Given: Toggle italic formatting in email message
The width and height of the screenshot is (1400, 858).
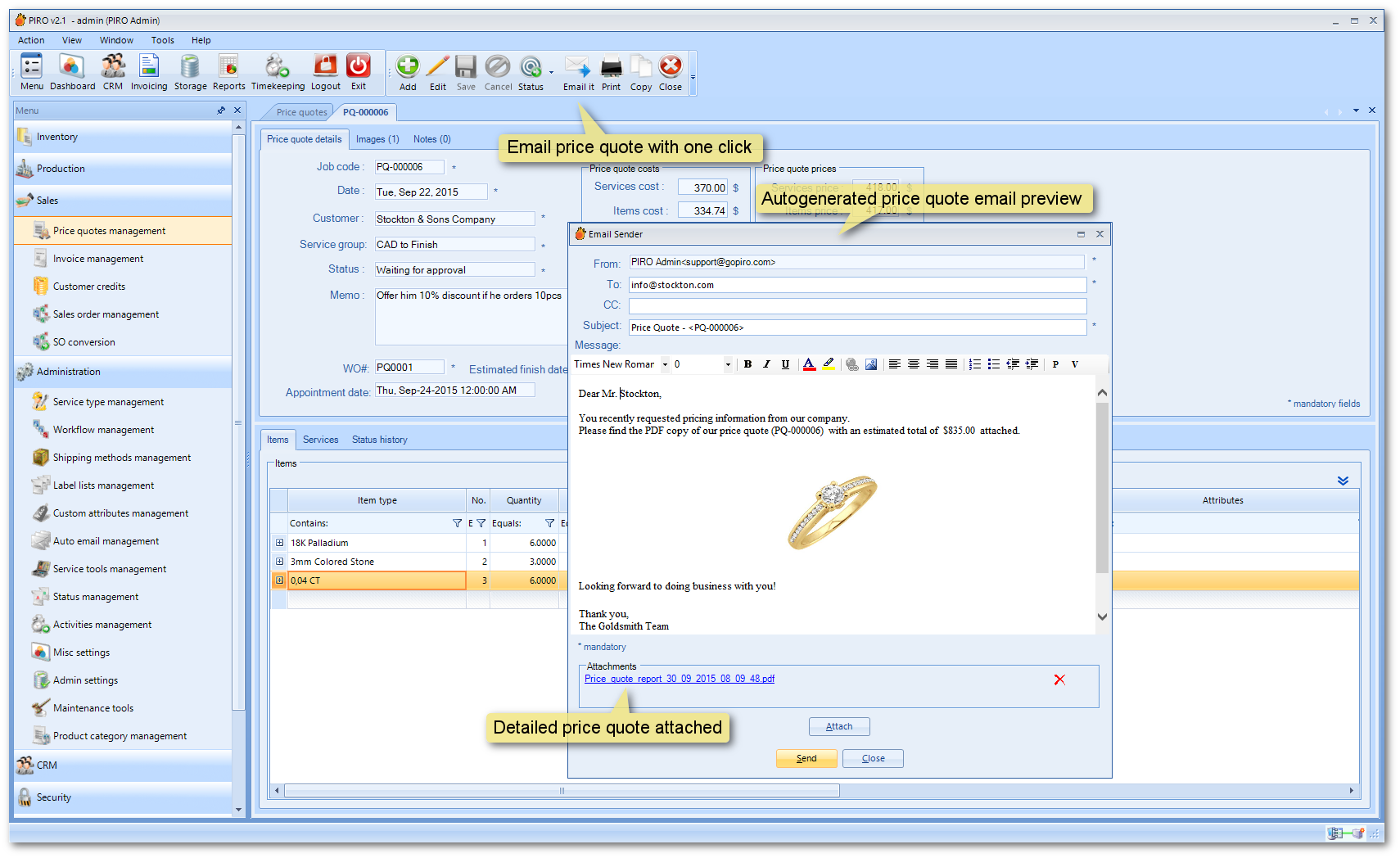Looking at the screenshot, I should coord(766,364).
